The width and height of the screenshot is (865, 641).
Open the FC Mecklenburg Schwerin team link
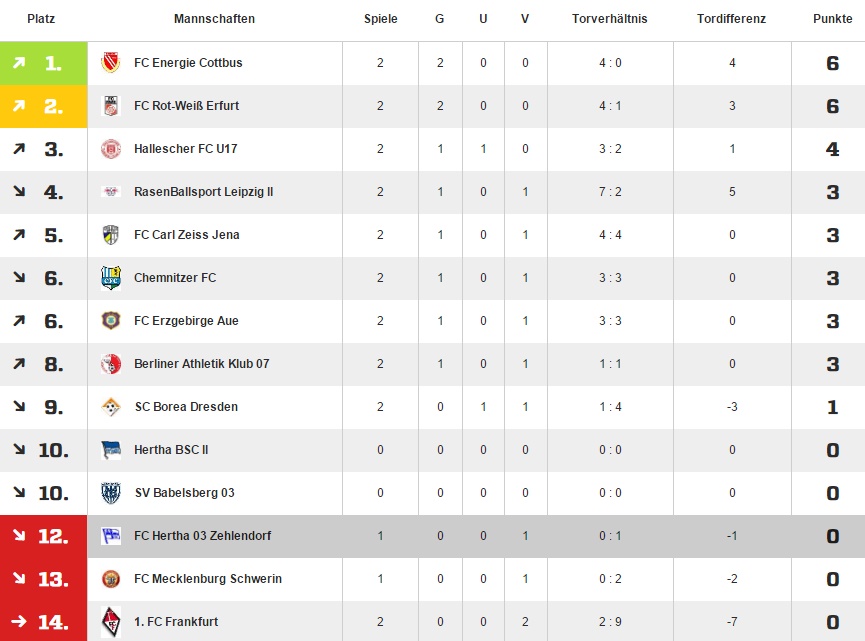[208, 579]
